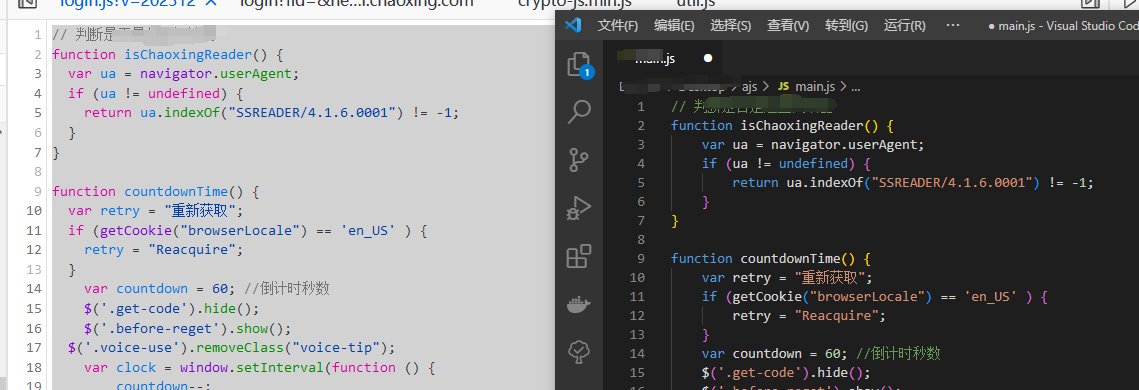Open the 文件(F) menu

coord(617,25)
